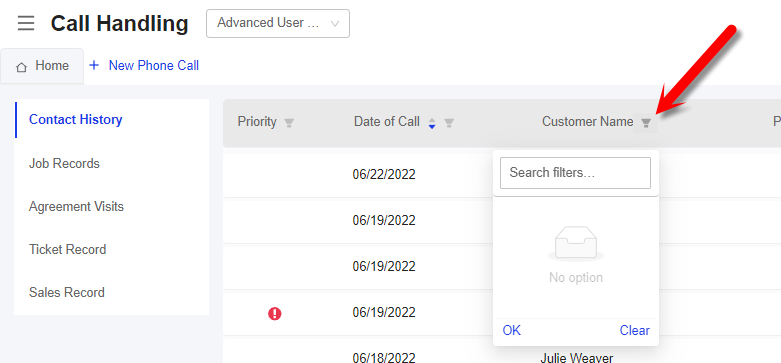Clear the Customer Name filter
This screenshot has width=781, height=363.
click(x=635, y=330)
